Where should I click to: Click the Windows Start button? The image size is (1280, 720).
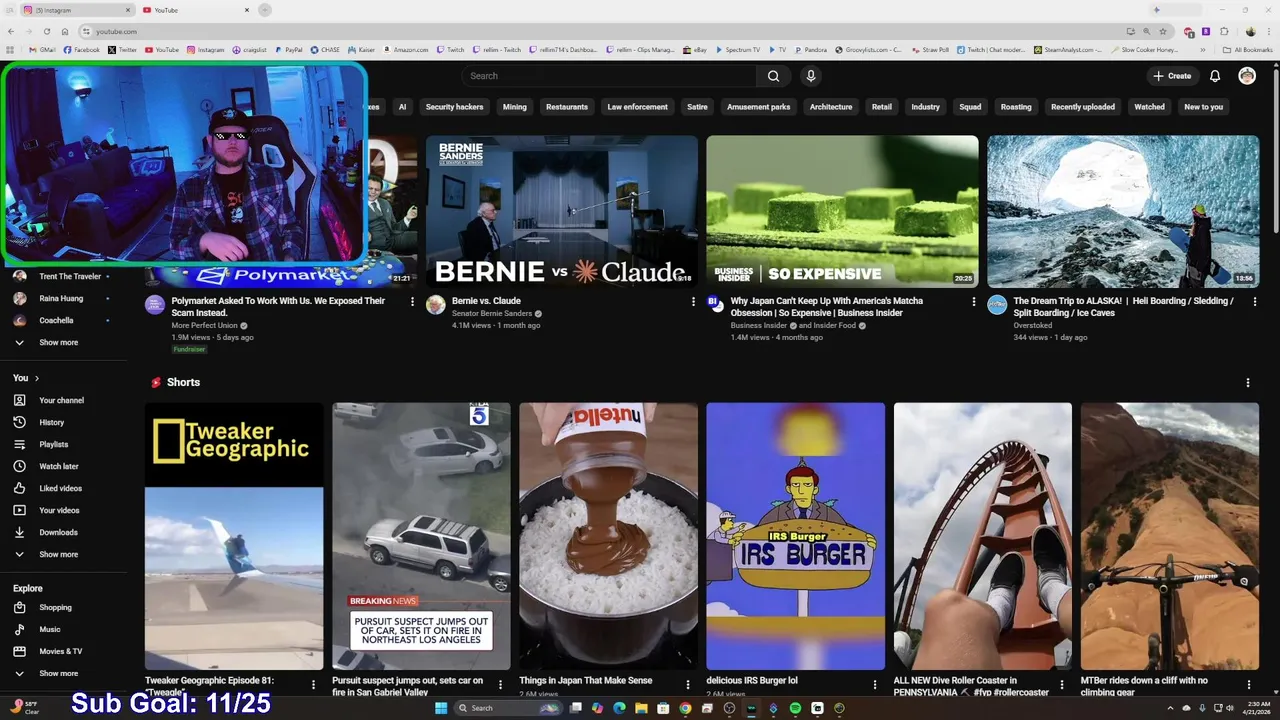tap(441, 708)
